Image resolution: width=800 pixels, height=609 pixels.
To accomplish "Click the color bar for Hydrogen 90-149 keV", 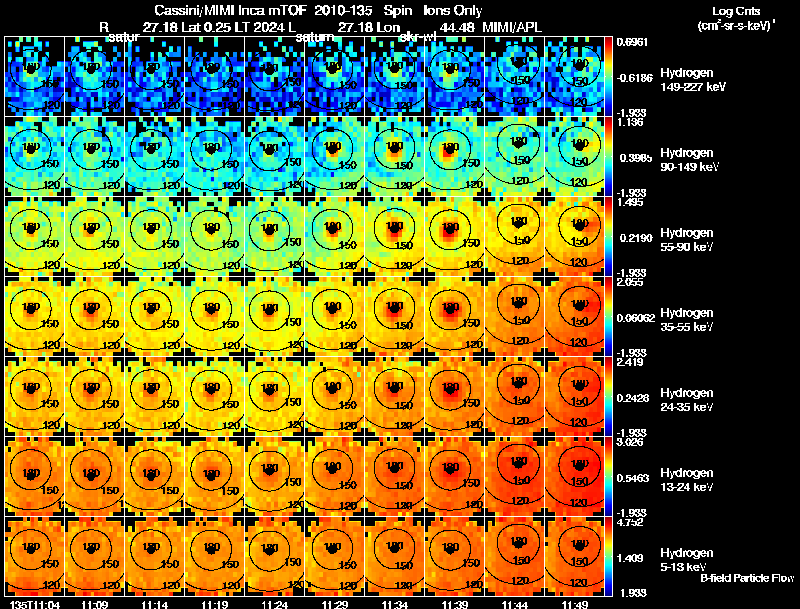I will coord(609,157).
